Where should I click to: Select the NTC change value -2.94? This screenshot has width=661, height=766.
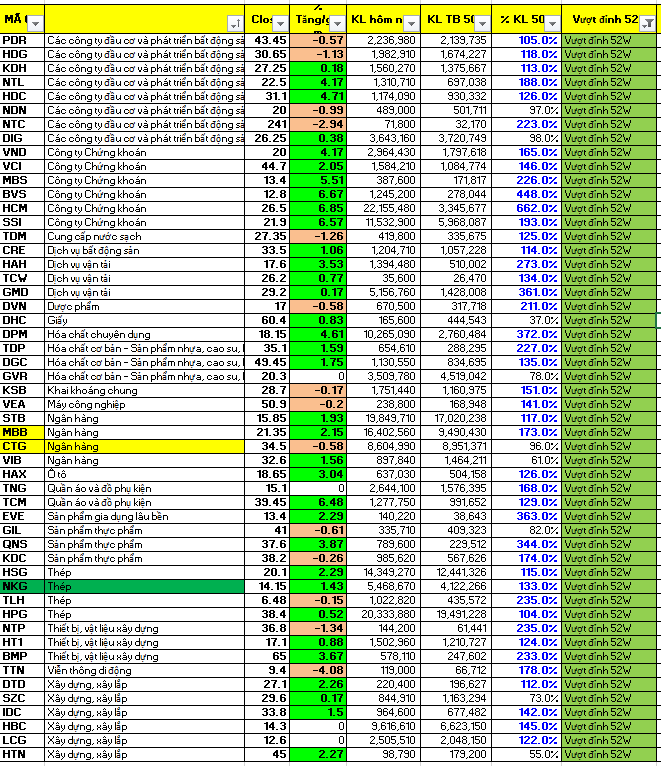[x=319, y=124]
